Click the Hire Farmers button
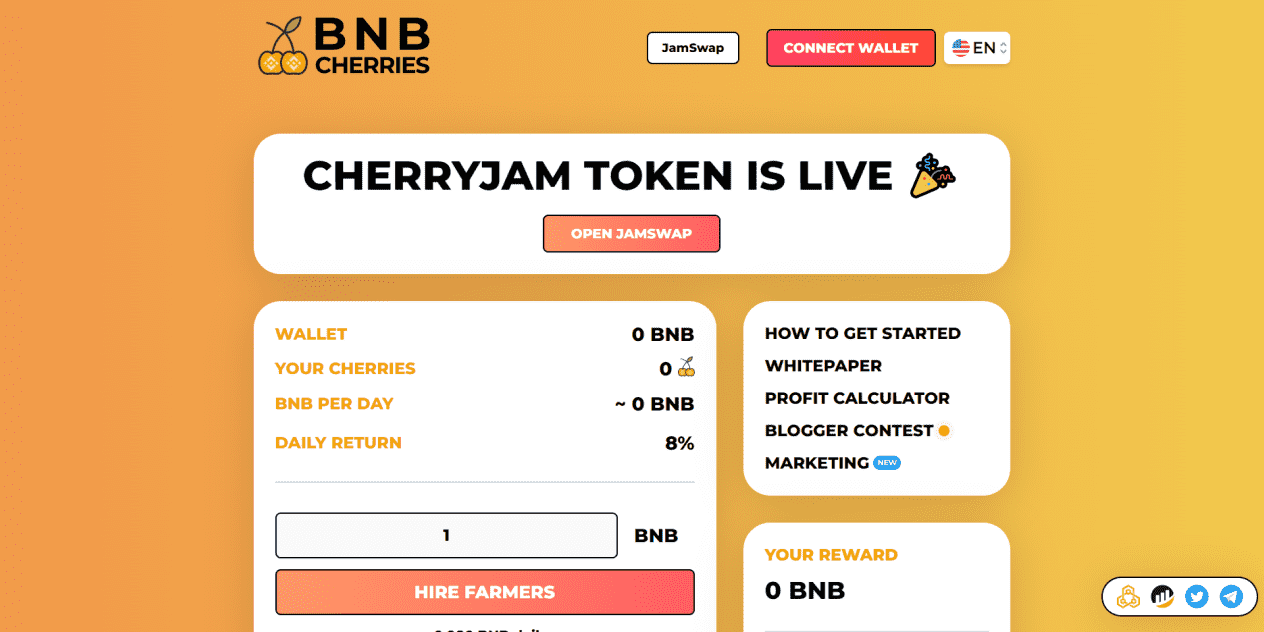1264x632 pixels. coord(485,592)
